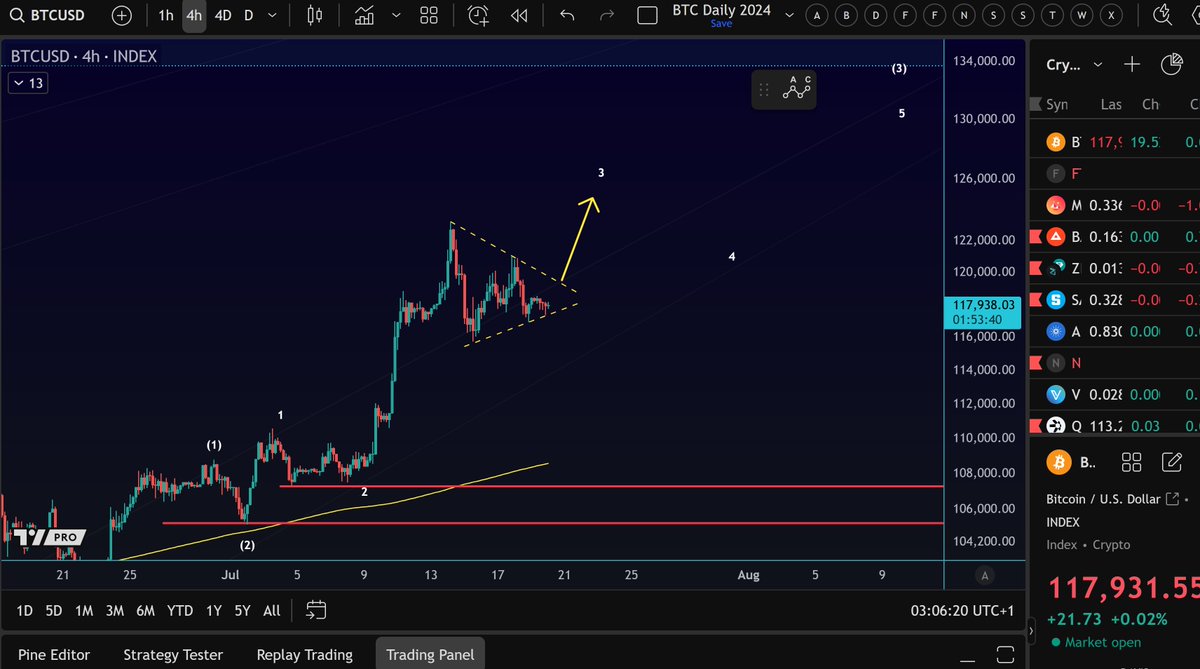Open watchlist advanced view pie icon
Screen dimensions: 1200x669
tap(1172, 65)
